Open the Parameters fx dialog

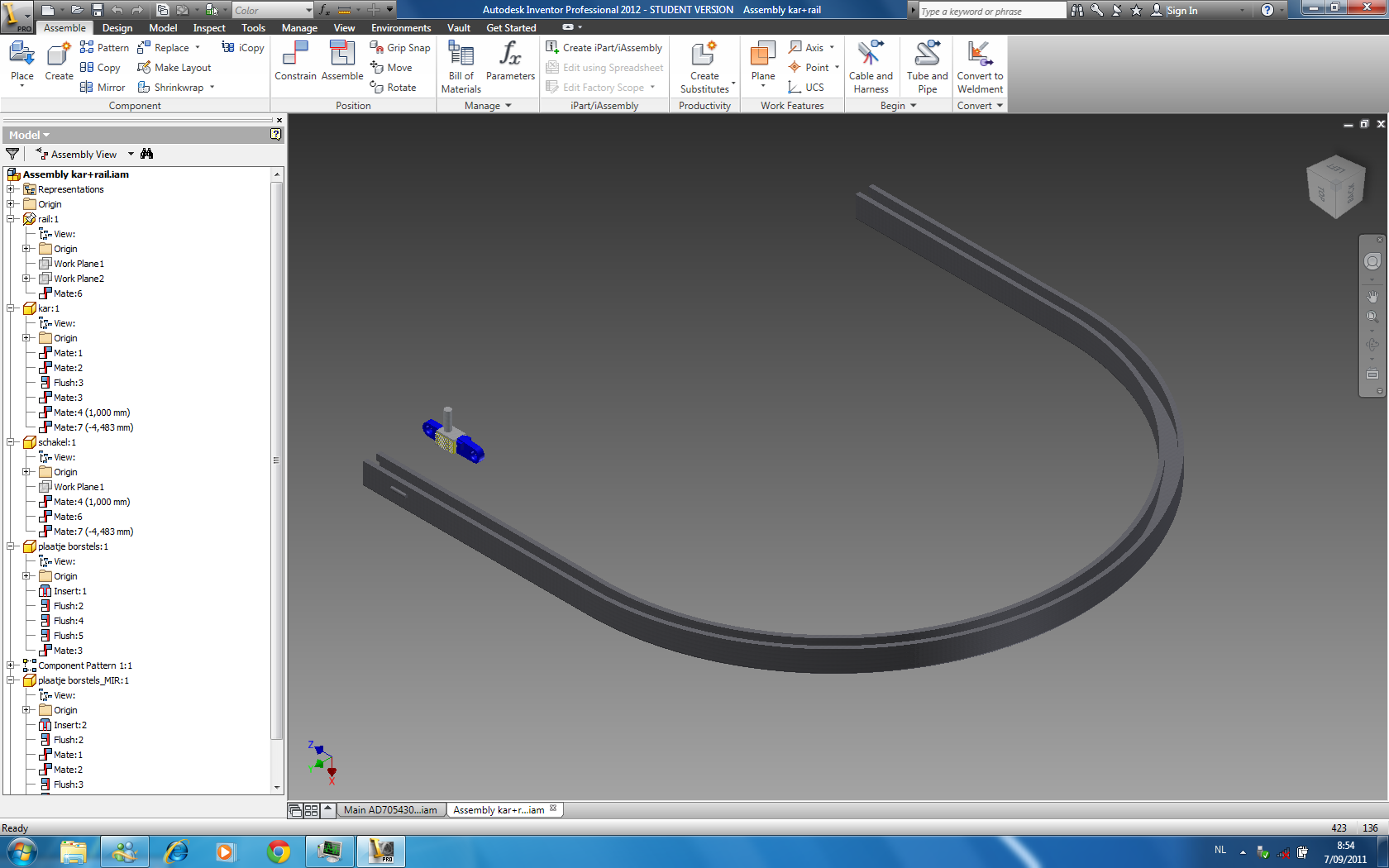click(x=510, y=62)
